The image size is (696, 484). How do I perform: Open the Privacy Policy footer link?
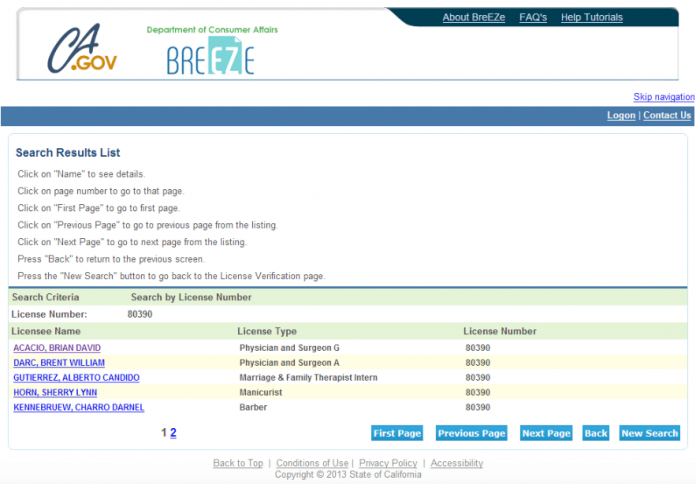[x=388, y=463]
